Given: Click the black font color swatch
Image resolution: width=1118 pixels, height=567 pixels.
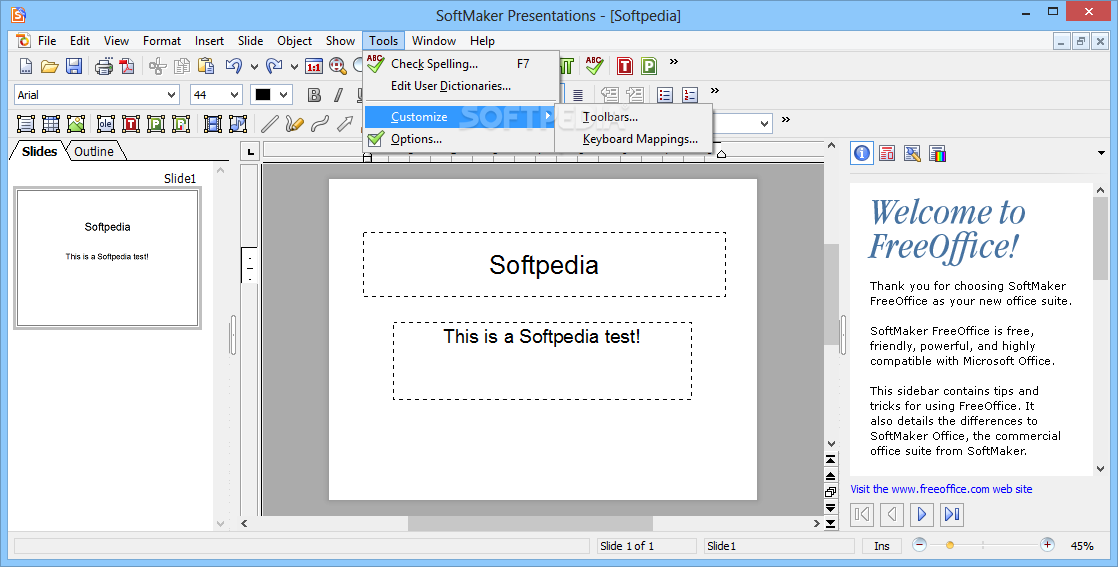Looking at the screenshot, I should (263, 95).
